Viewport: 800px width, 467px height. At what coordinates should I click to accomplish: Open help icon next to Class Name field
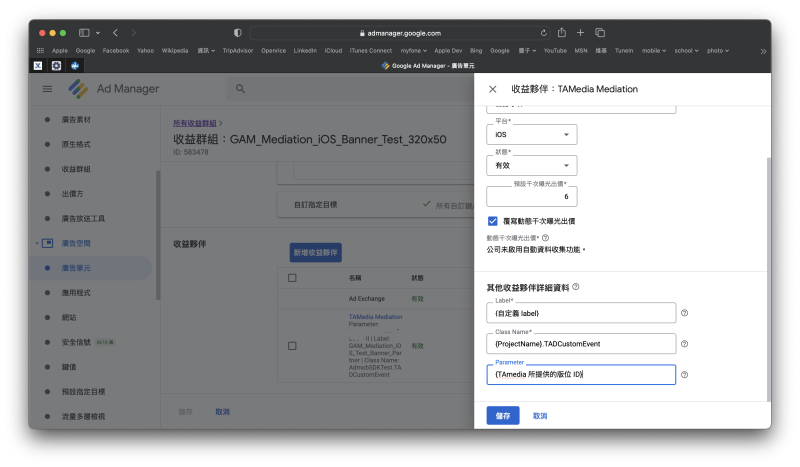685,344
